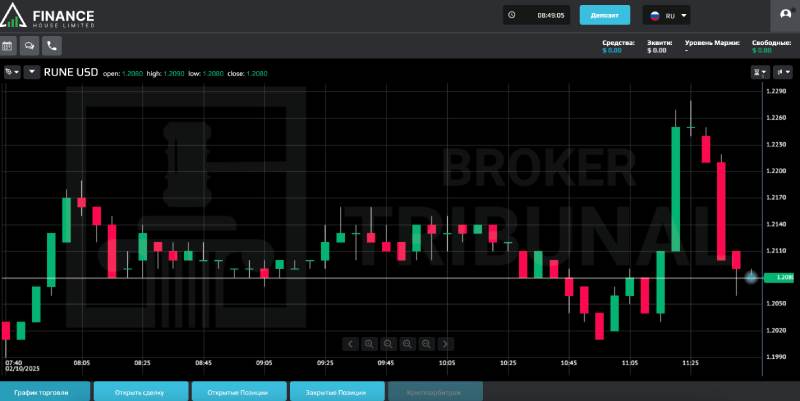Click the clock icon beside the time

512,15
